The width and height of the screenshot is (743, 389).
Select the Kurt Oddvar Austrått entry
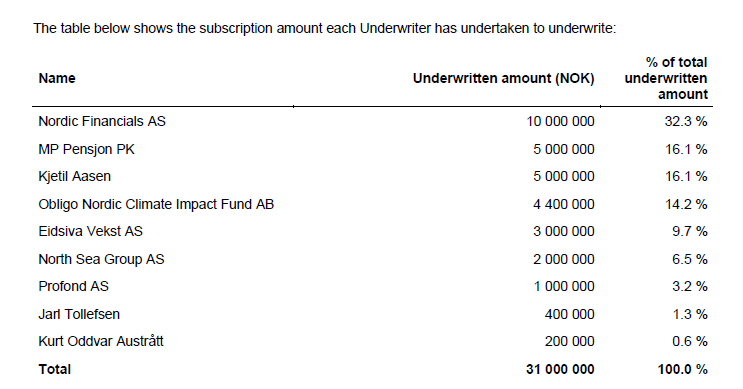click(x=101, y=341)
